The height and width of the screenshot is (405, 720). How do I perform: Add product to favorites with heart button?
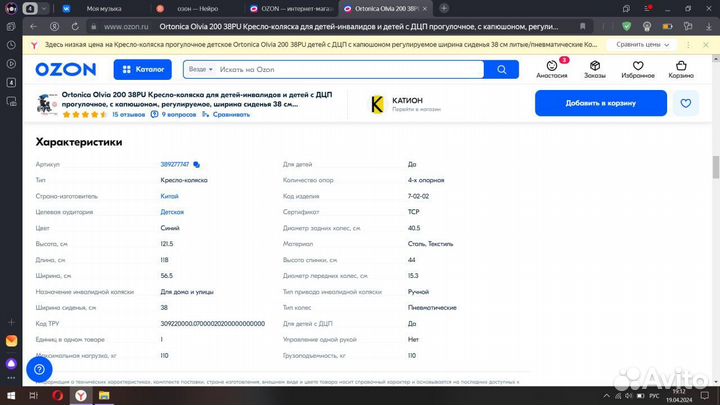[x=686, y=103]
